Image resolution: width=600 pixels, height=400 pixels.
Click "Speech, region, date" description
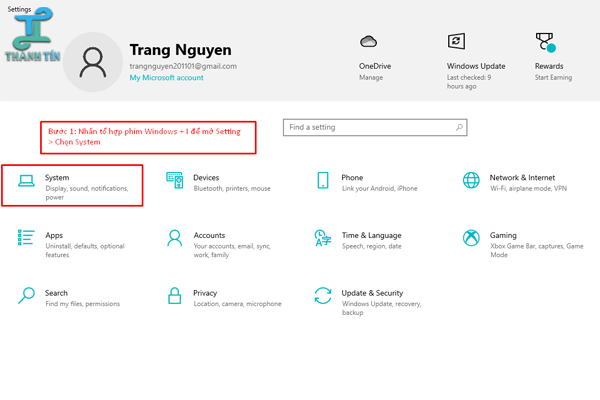click(372, 246)
